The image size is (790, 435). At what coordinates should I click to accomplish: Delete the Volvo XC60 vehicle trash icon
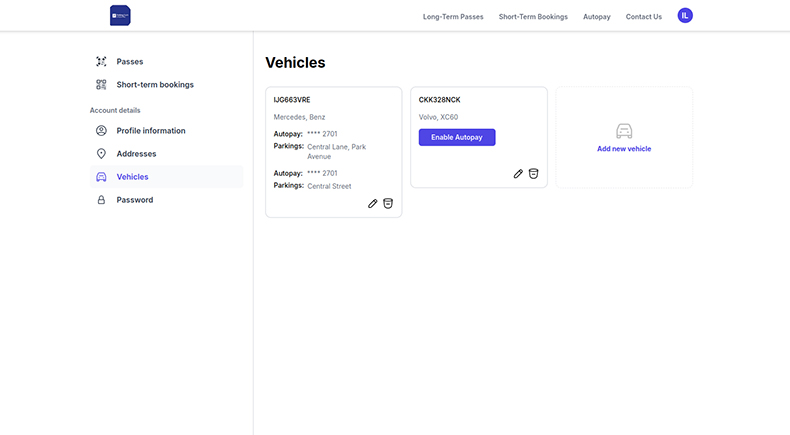534,173
